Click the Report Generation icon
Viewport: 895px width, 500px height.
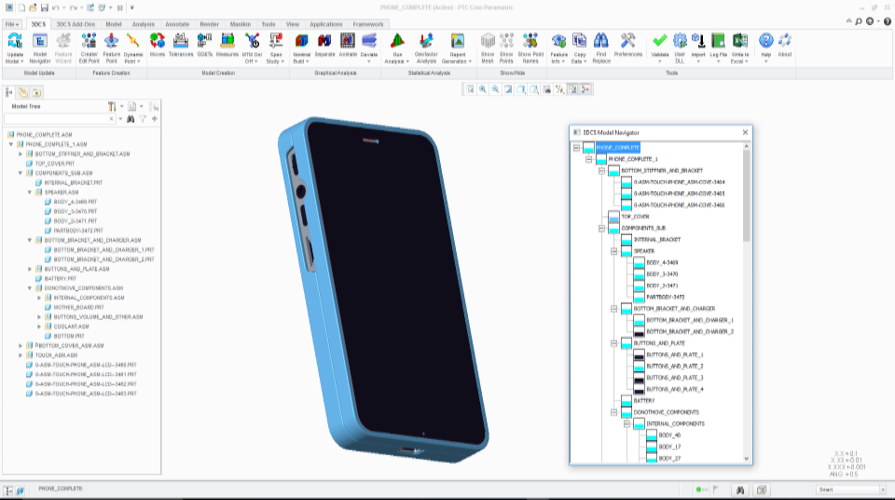click(x=457, y=41)
